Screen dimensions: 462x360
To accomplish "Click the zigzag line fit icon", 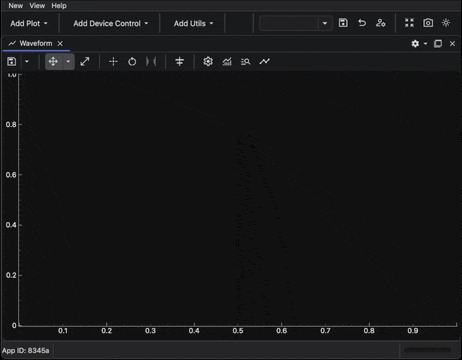I will (x=265, y=62).
